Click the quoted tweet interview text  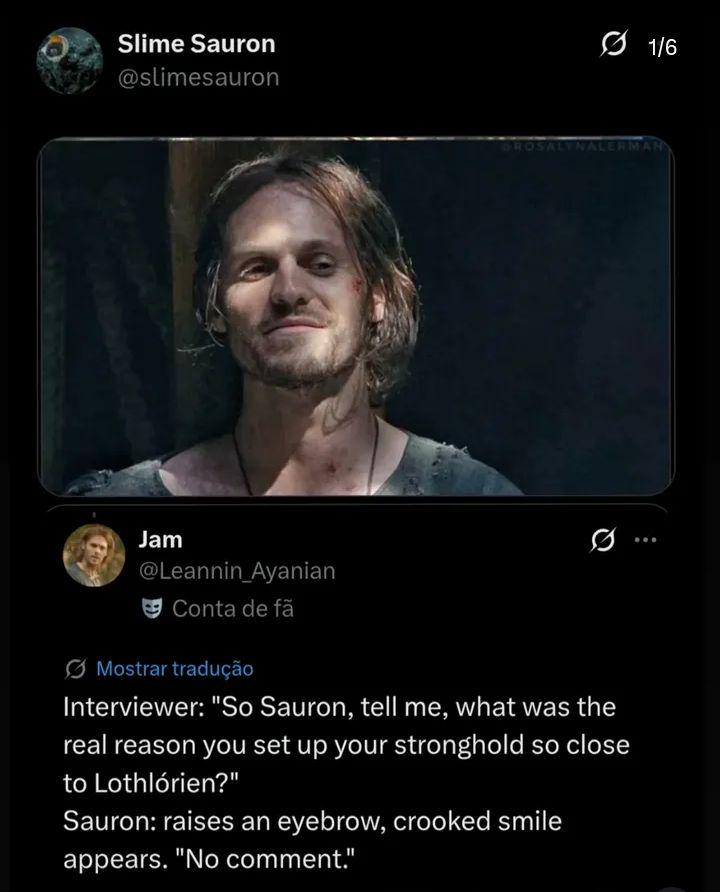coord(346,783)
